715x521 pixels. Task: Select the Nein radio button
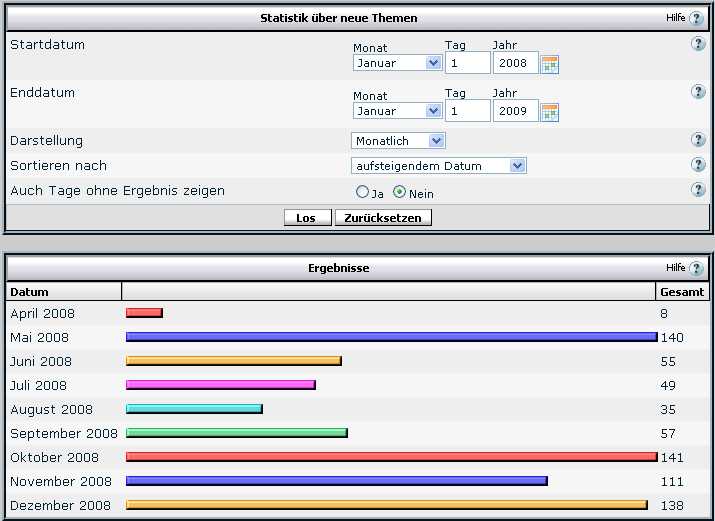point(399,192)
